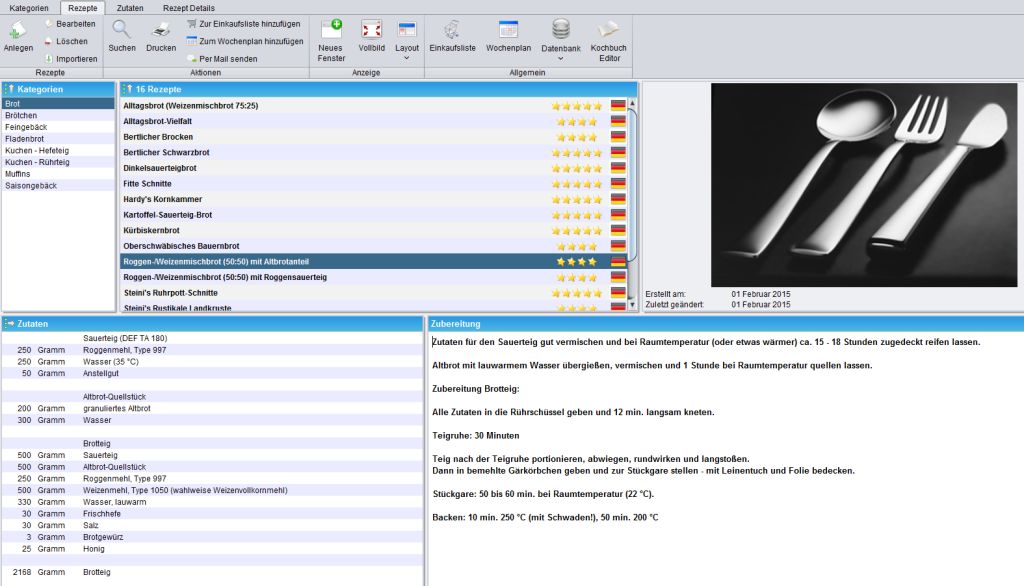This screenshot has width=1024, height=586.
Task: Open the Wochenplan calendar icon
Action: click(x=508, y=29)
